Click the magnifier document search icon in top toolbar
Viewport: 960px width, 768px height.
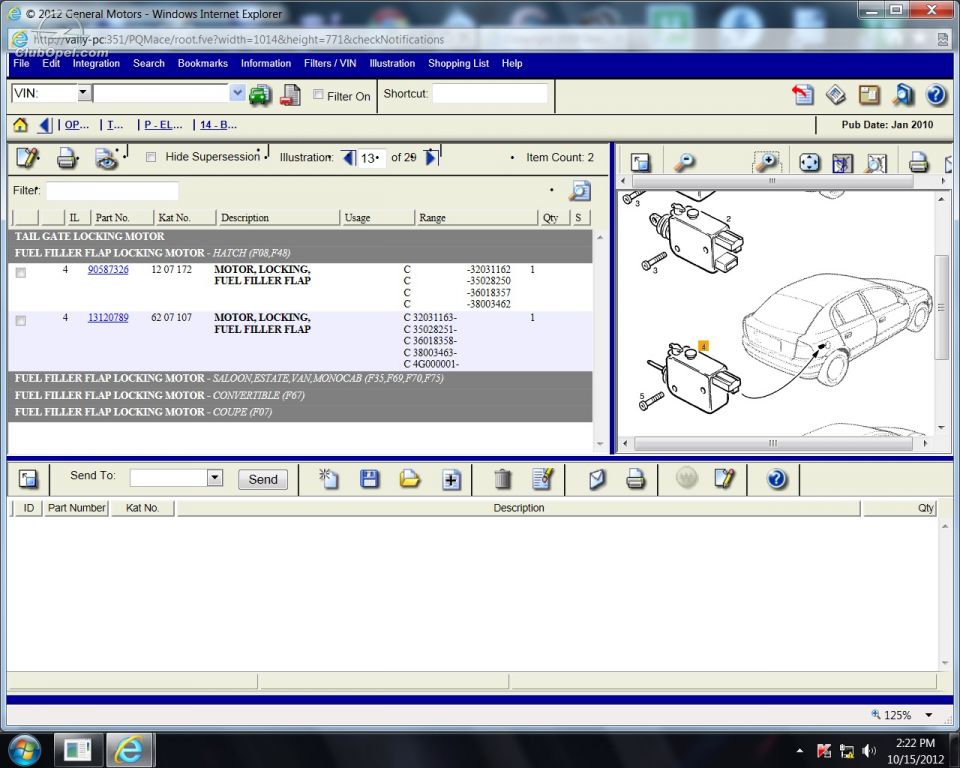pyautogui.click(x=902, y=95)
